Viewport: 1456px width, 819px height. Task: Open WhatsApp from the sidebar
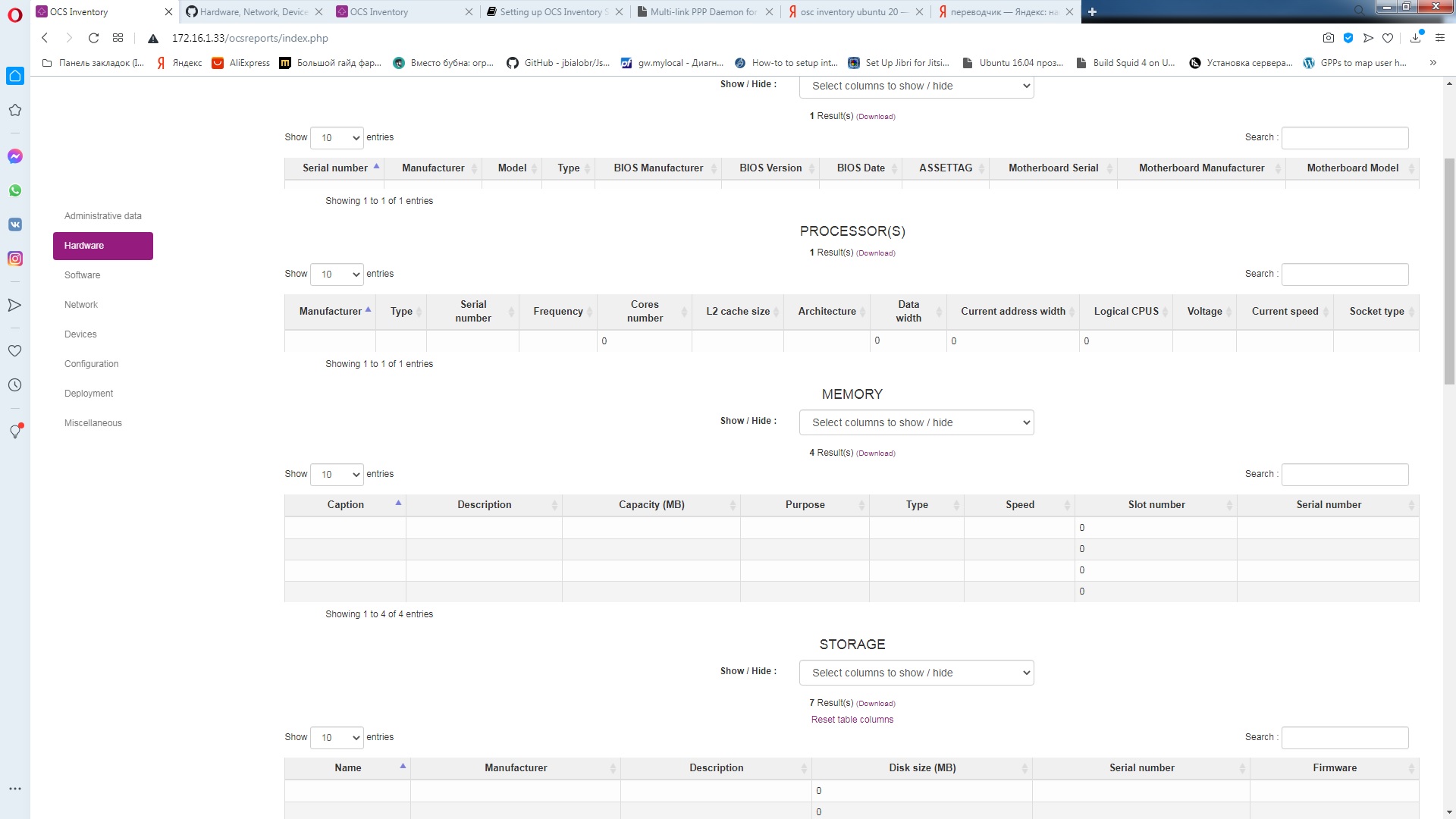(15, 190)
